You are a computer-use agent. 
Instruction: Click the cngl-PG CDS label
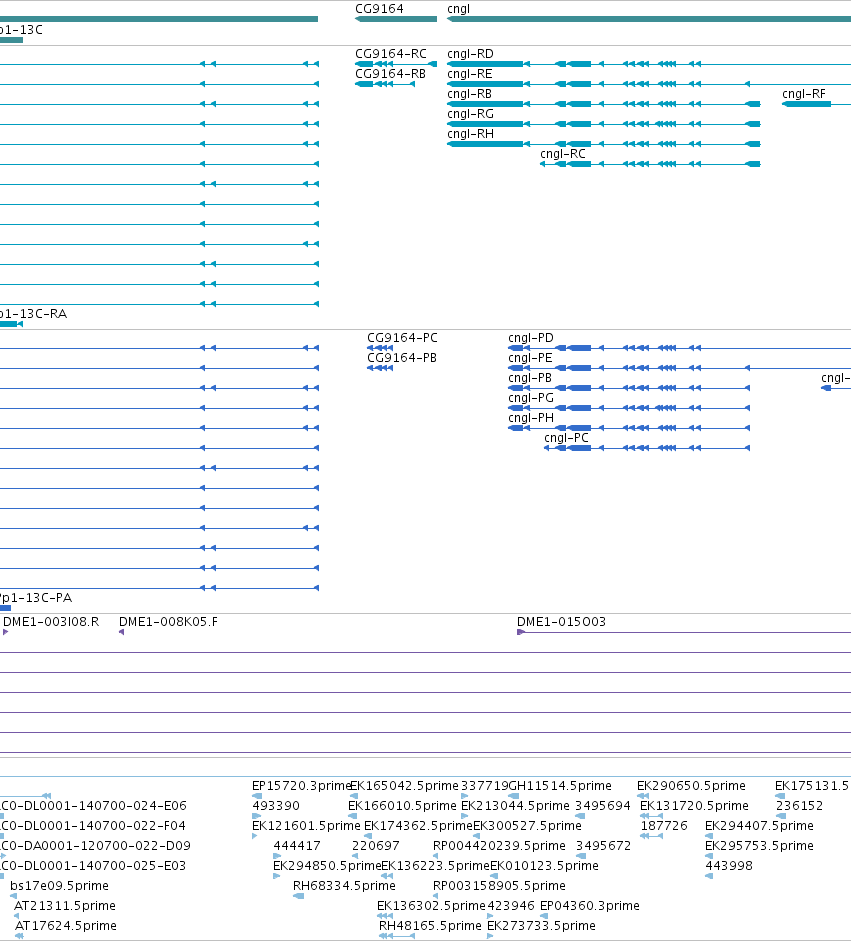point(531,397)
